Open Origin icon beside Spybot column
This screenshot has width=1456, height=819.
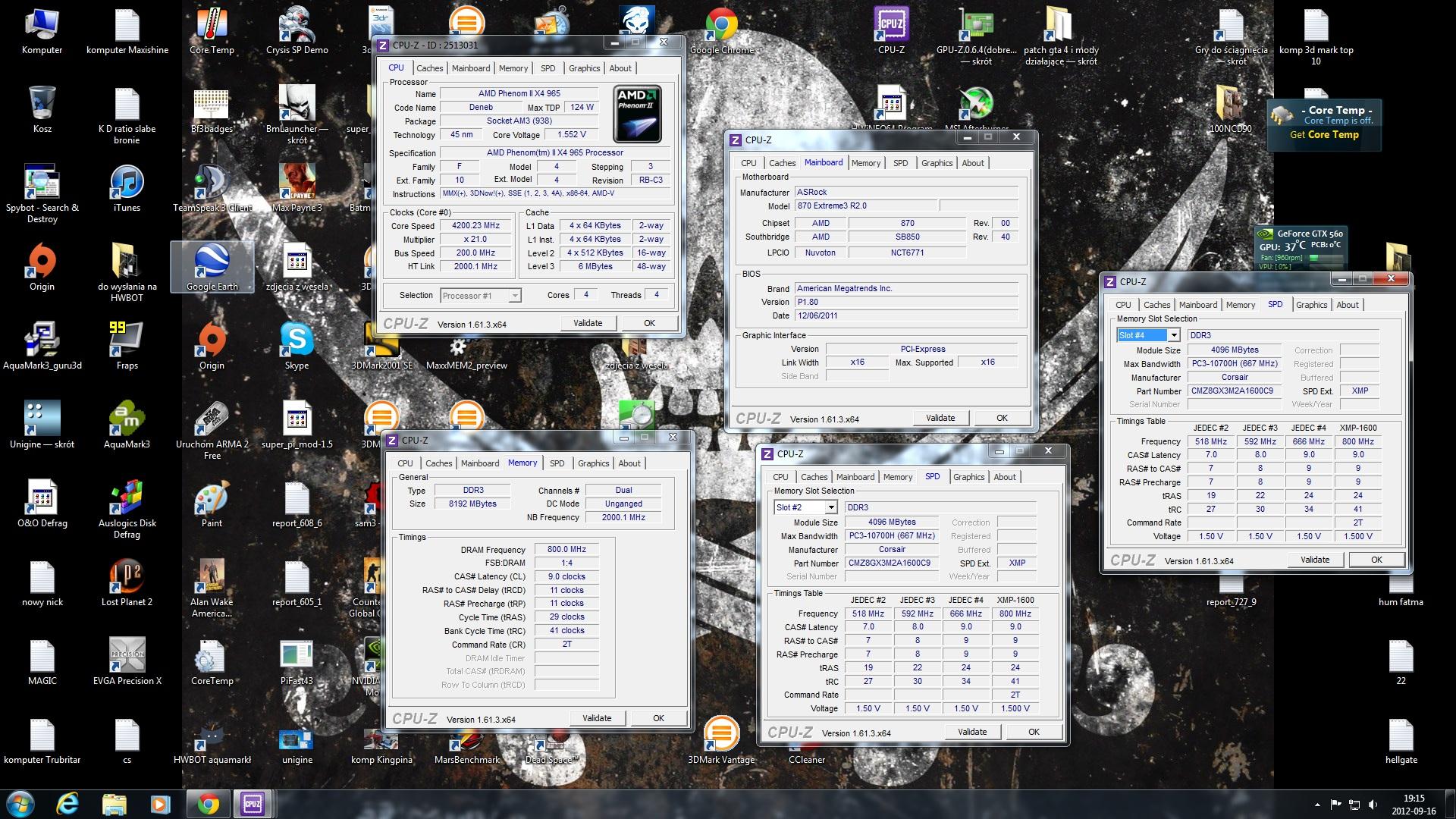(42, 268)
